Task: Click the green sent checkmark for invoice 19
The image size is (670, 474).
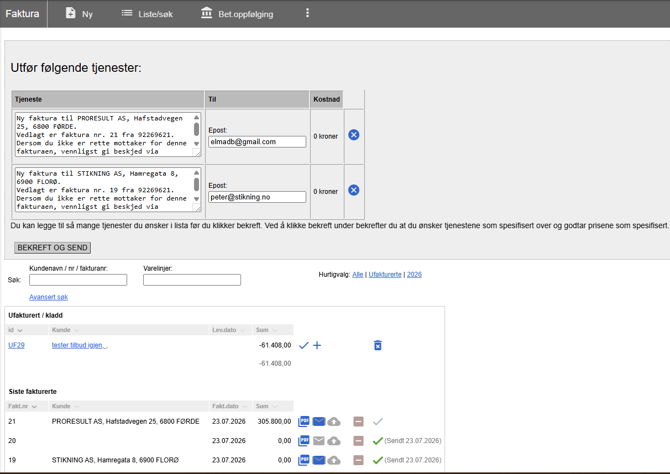Action: (378, 460)
